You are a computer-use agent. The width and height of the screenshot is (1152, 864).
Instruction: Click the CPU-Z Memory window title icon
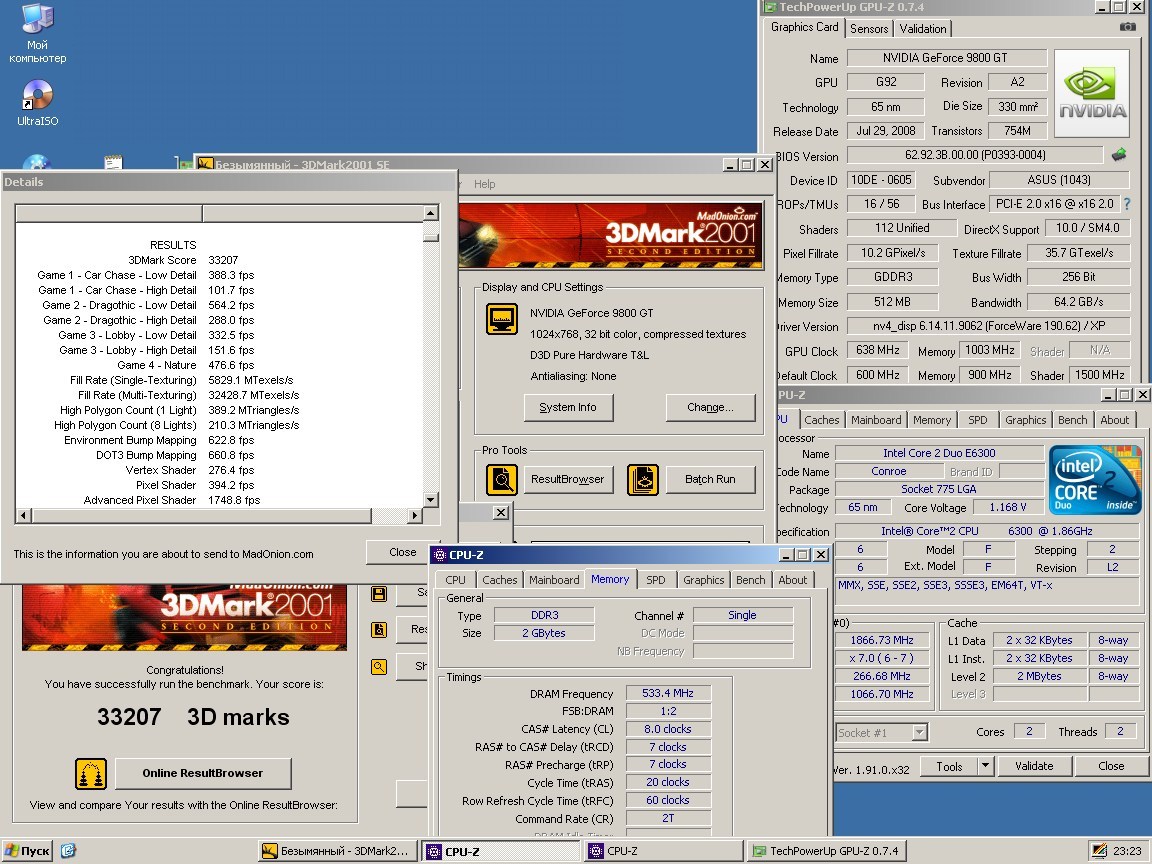click(440, 555)
